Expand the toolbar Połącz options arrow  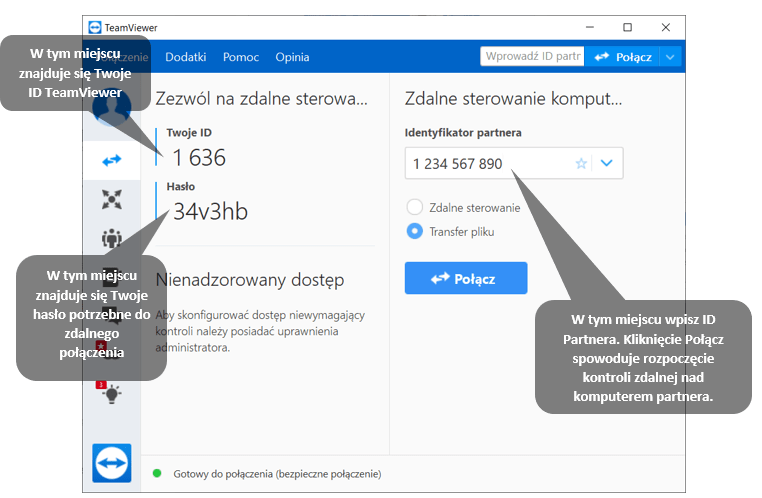670,57
